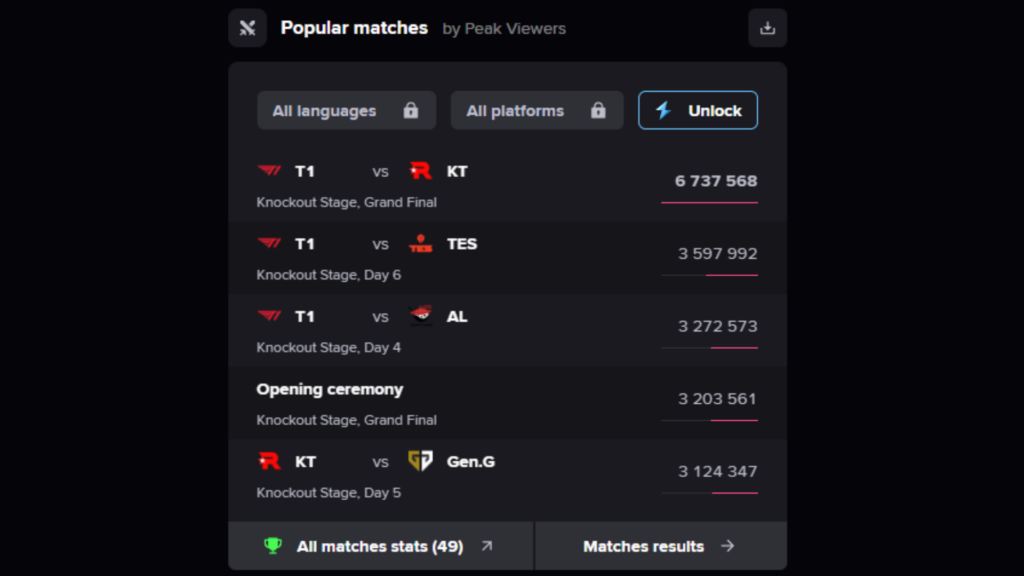Click the lock icon on All platforms filter
Screen dimensions: 1024x576
pos(598,110)
